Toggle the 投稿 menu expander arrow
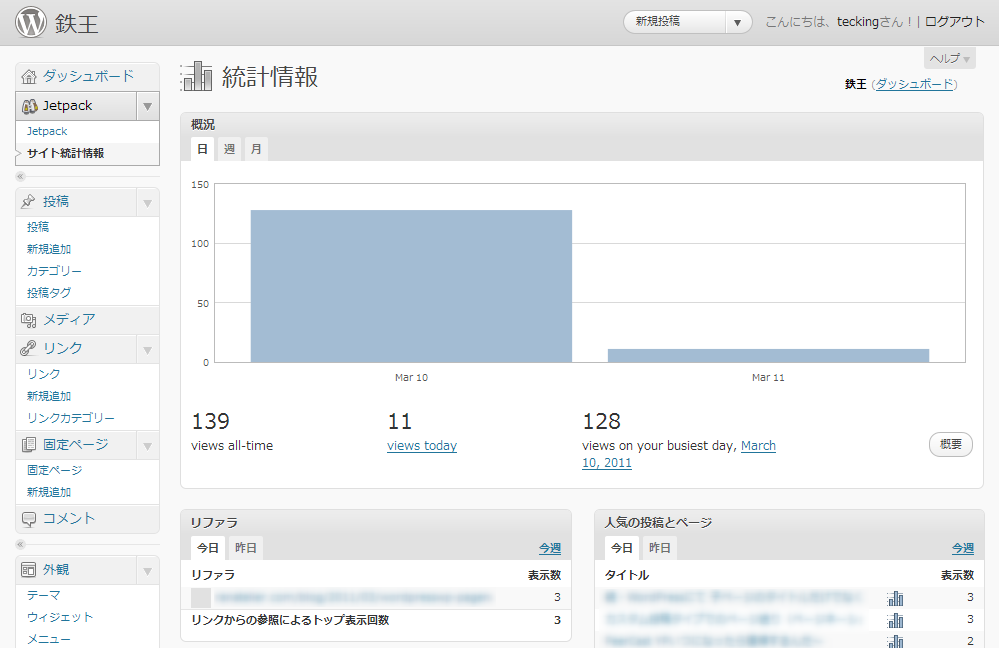Viewport: 999px width, 648px height. click(x=148, y=203)
